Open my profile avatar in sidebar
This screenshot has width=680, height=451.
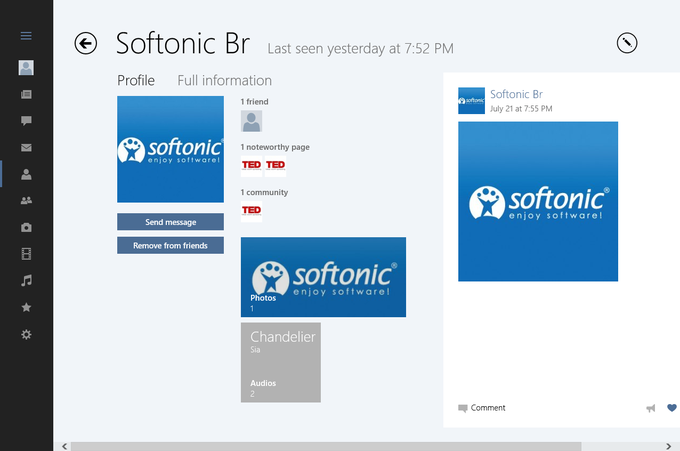pyautogui.click(x=26, y=68)
